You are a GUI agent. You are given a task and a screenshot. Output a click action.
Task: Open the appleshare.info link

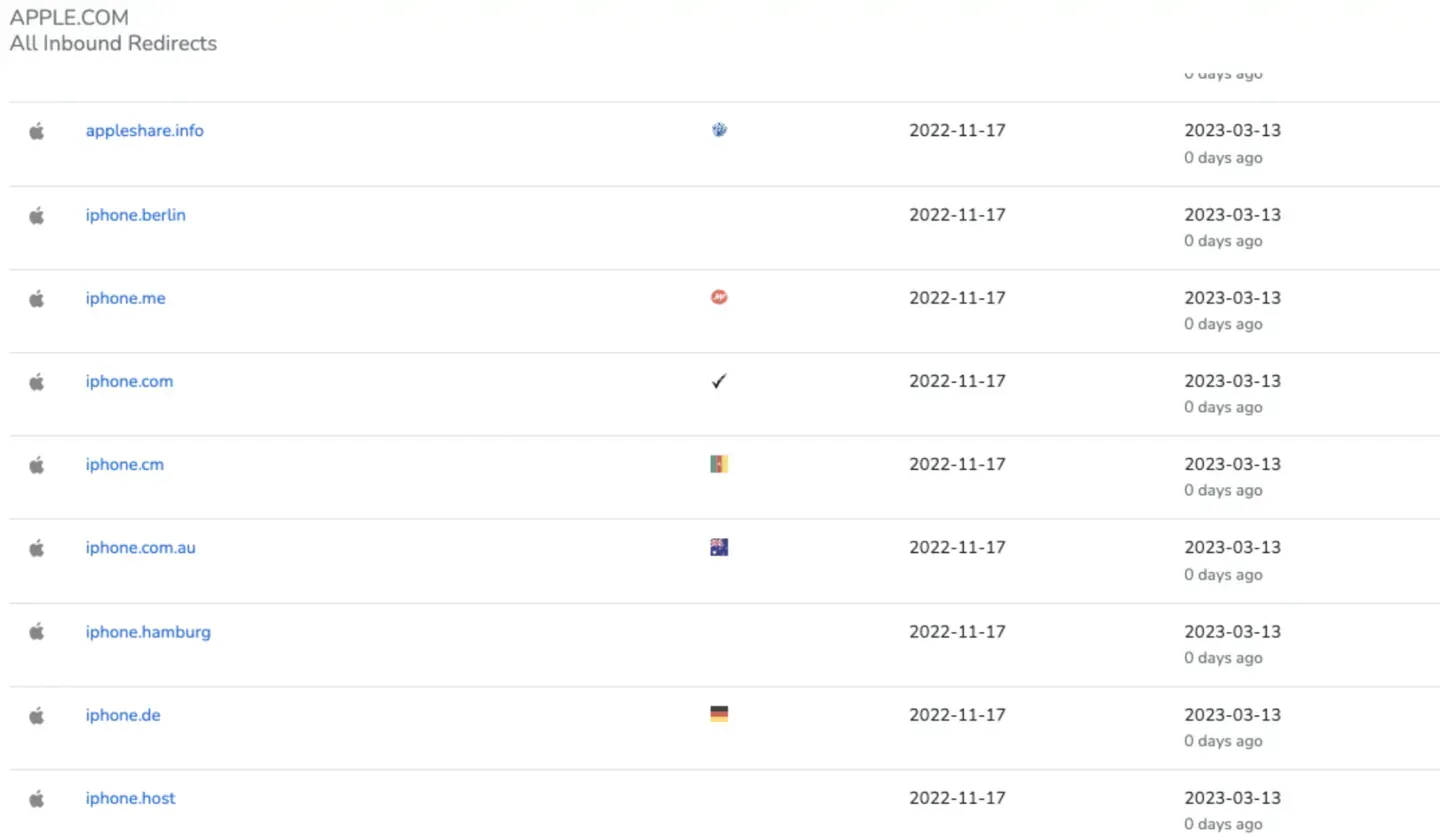pyautogui.click(x=144, y=131)
